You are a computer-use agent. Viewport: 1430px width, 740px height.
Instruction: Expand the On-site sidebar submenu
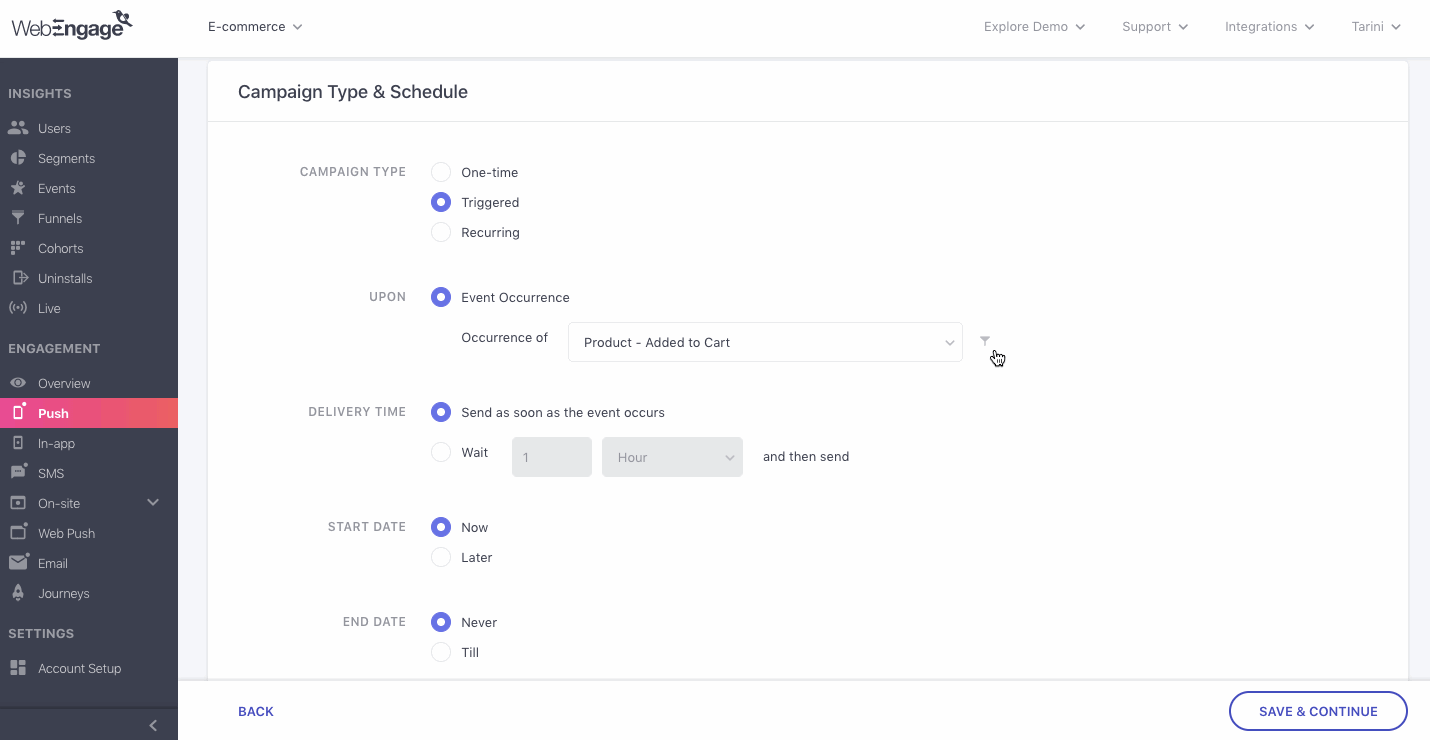(153, 502)
